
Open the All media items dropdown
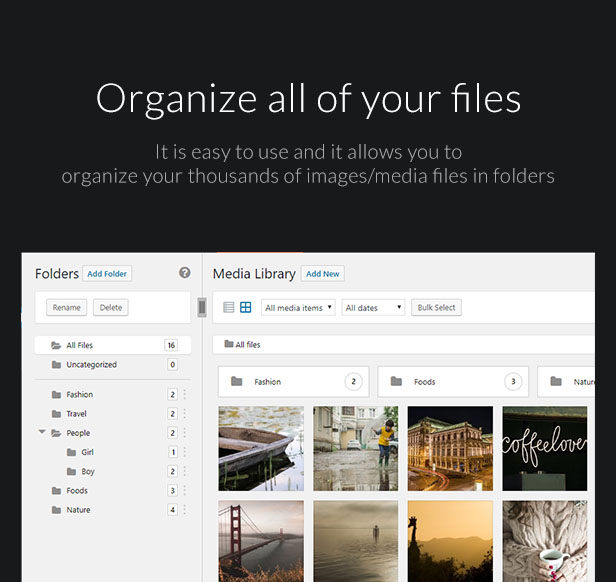click(x=298, y=308)
